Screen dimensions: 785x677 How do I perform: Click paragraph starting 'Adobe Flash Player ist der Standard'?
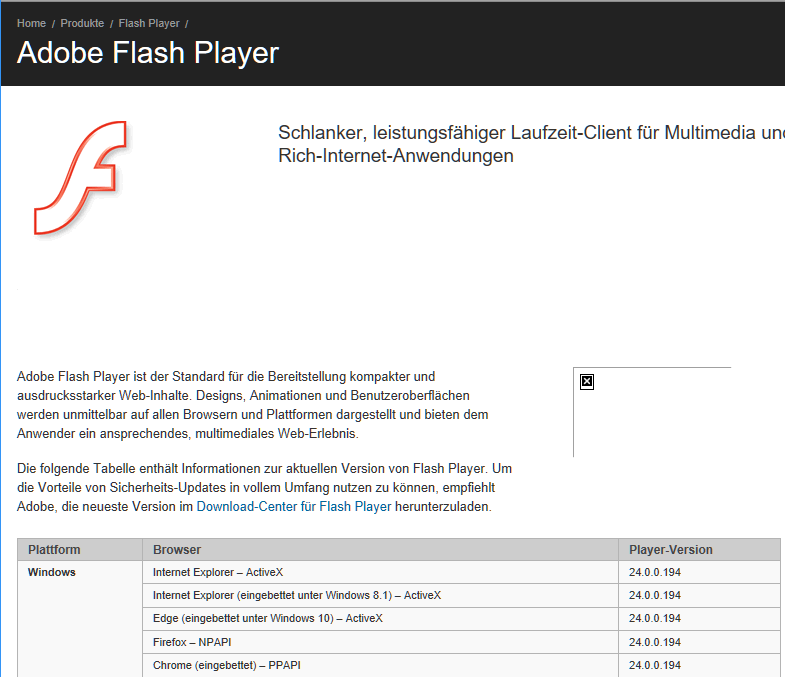click(x=252, y=405)
